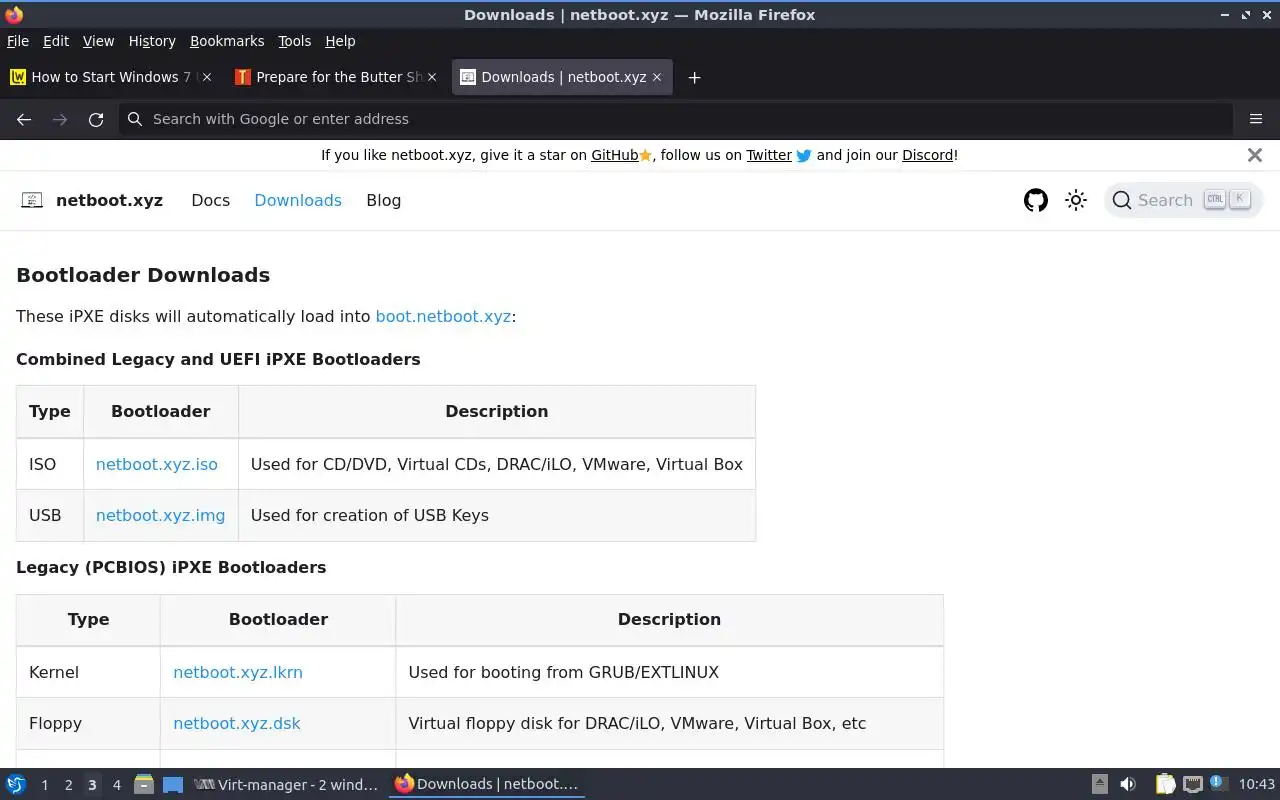Click 'Legacy (PCBIOS) iPXE Bootloaders' heading
The height and width of the screenshot is (800, 1280).
[171, 567]
